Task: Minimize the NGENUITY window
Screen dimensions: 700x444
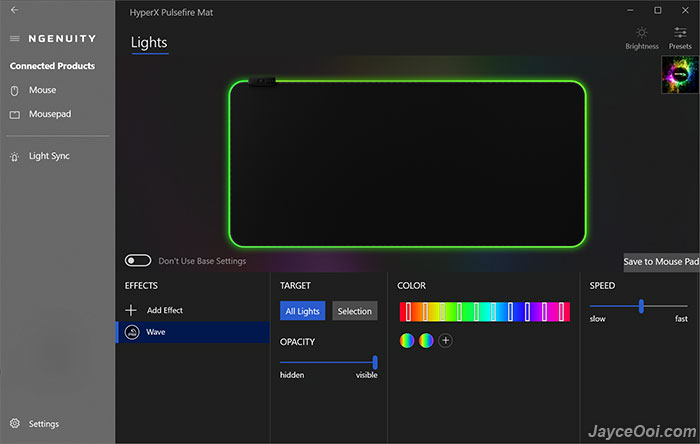Action: (x=630, y=10)
